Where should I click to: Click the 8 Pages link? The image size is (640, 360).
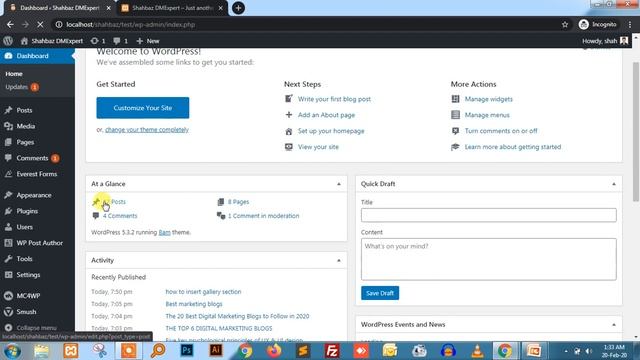pos(238,202)
